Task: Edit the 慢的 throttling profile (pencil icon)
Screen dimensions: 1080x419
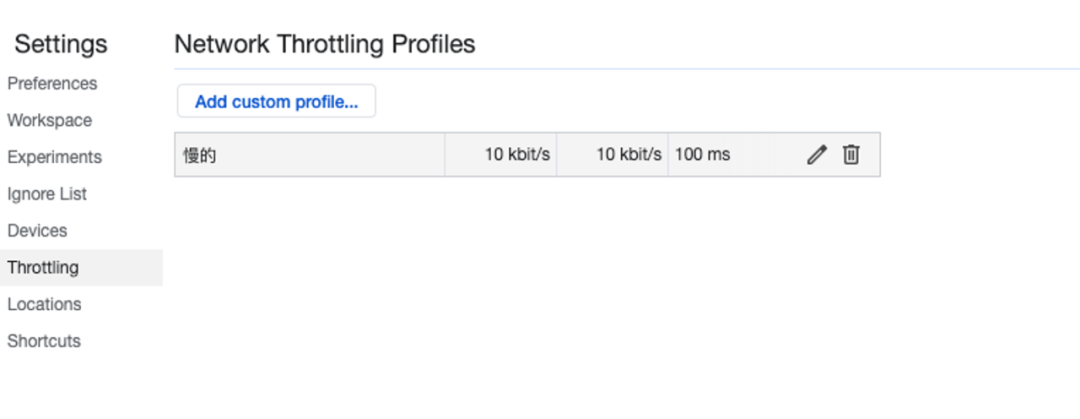Action: (817, 155)
